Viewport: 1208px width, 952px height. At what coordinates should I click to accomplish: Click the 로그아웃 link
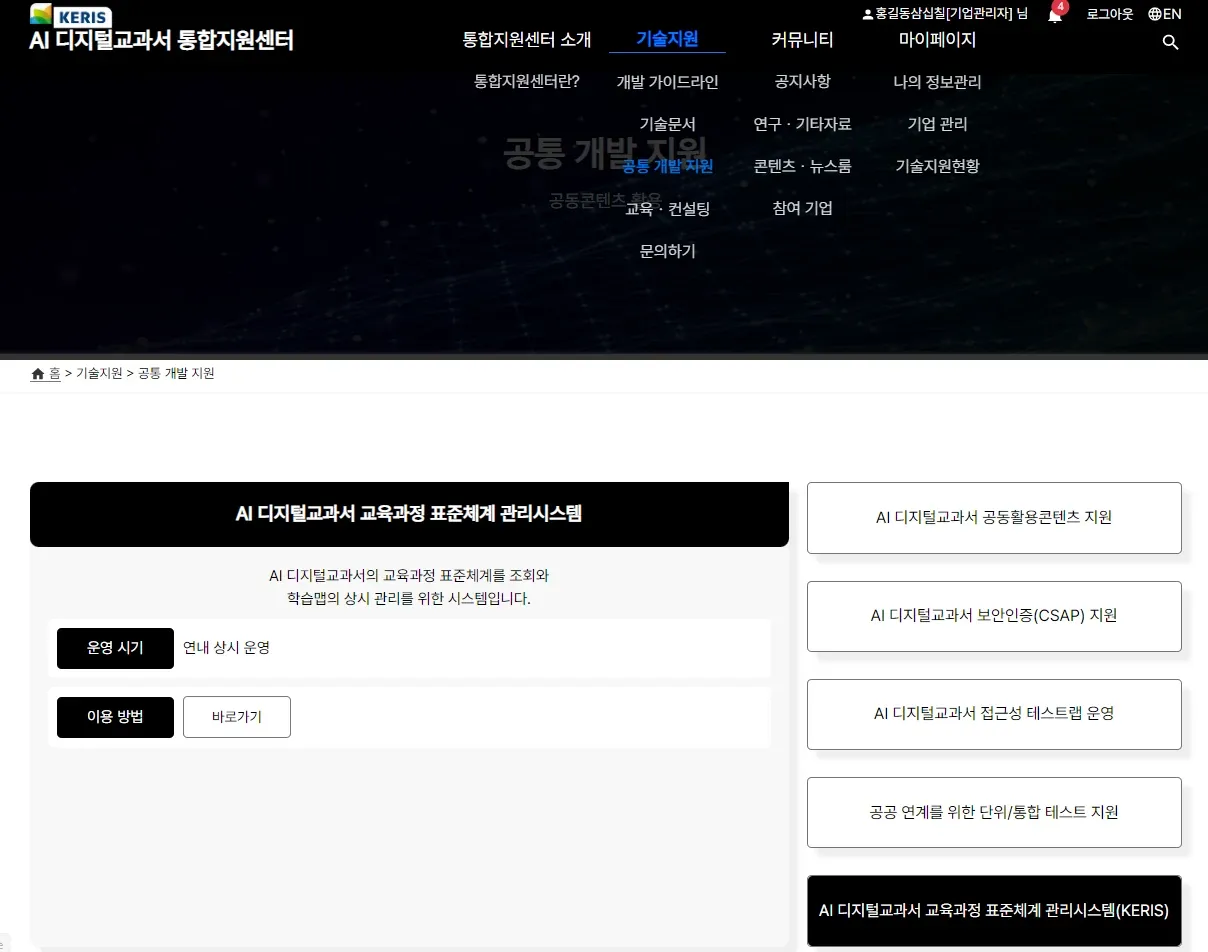[x=1110, y=14]
